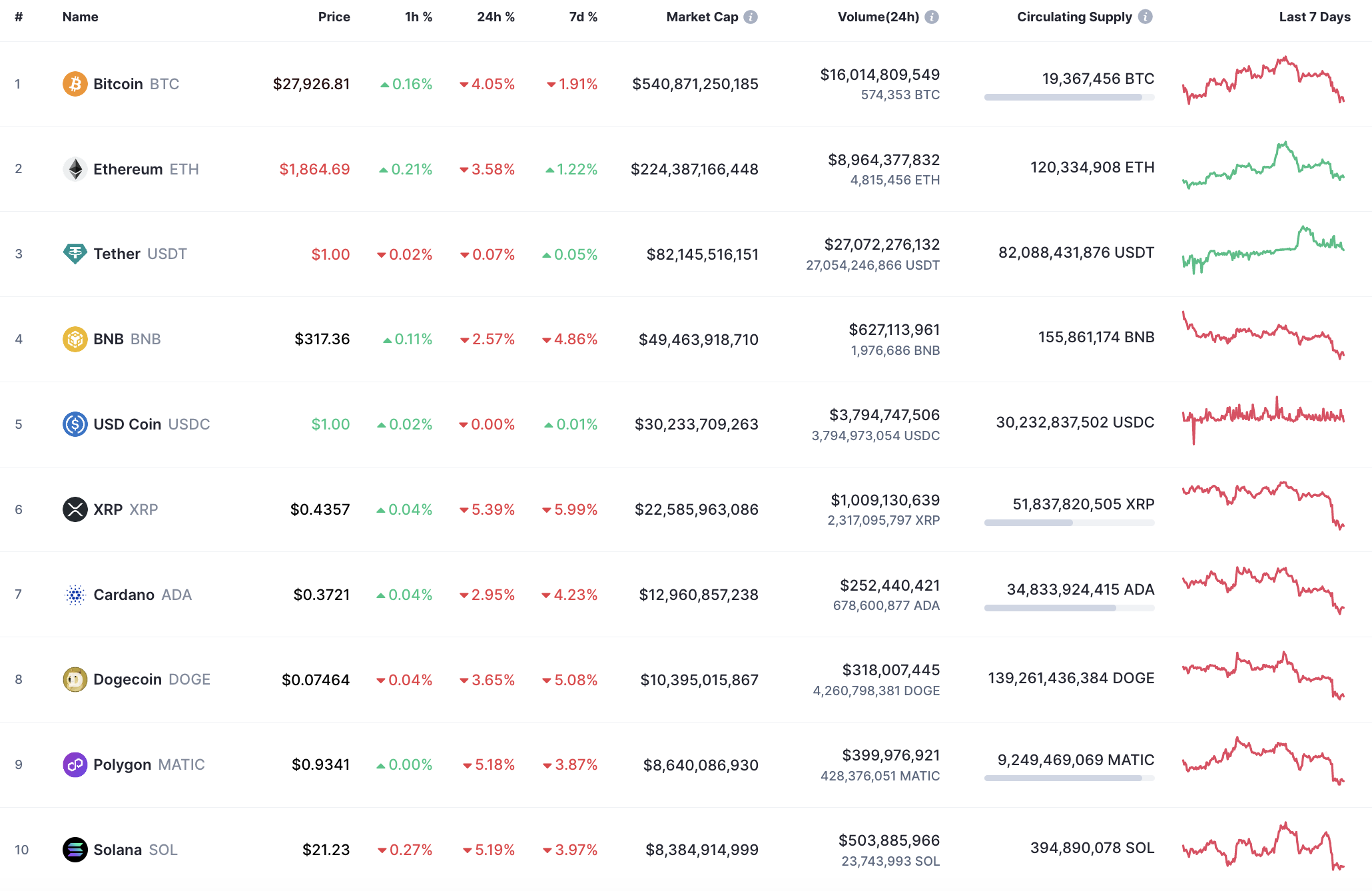Select the BNB coin icon
Image resolution: width=1372 pixels, height=891 pixels.
pyautogui.click(x=75, y=339)
